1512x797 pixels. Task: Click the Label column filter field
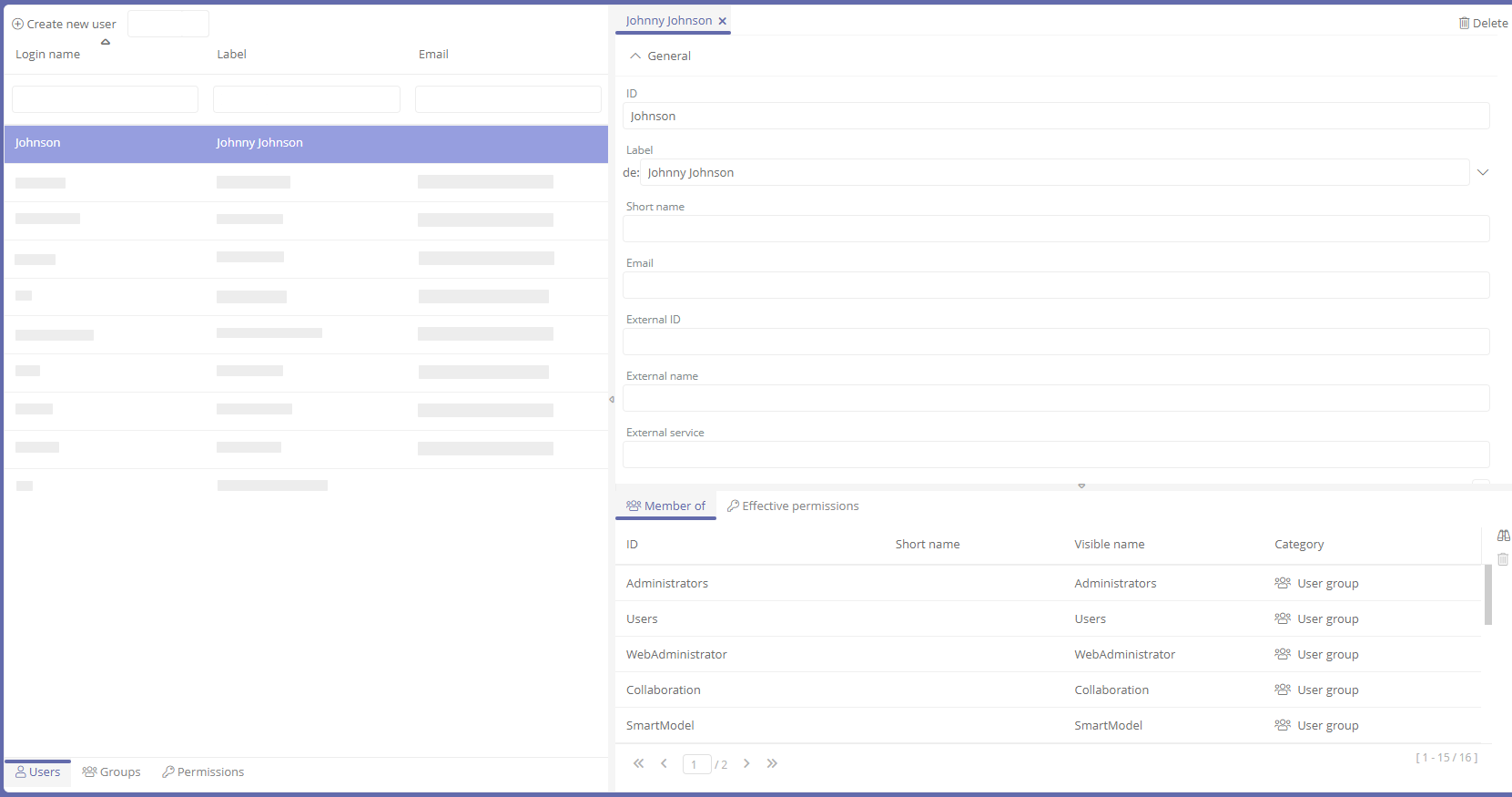(x=307, y=99)
